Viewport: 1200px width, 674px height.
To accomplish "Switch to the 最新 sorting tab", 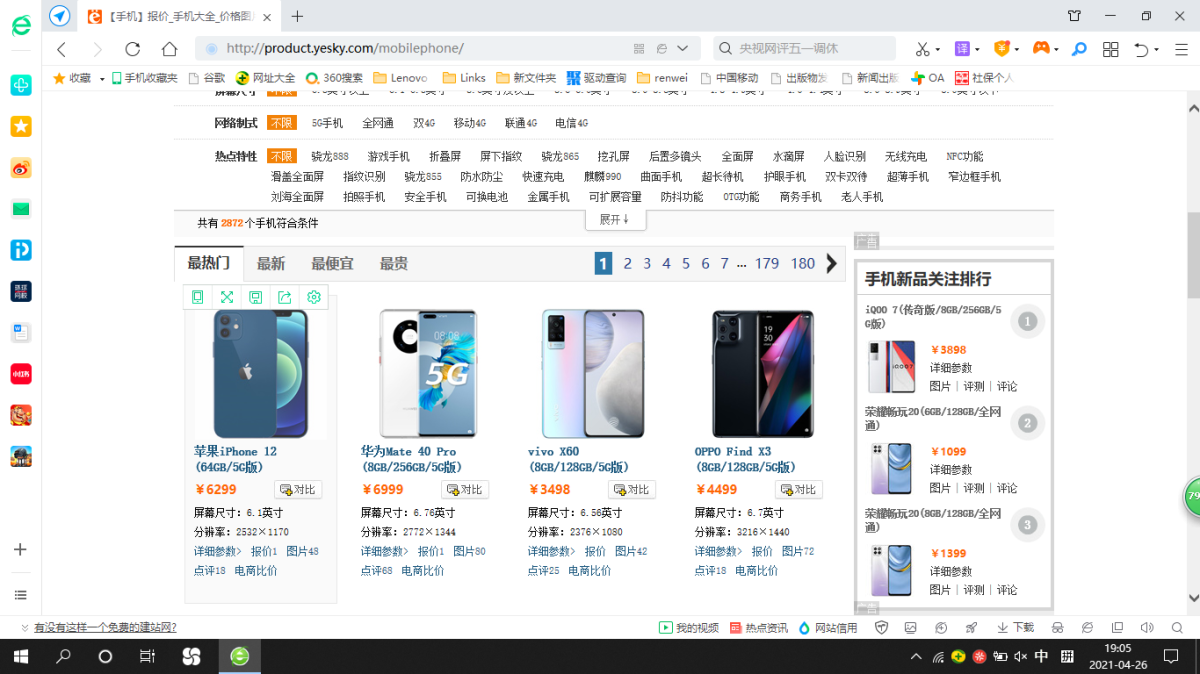I will [271, 264].
